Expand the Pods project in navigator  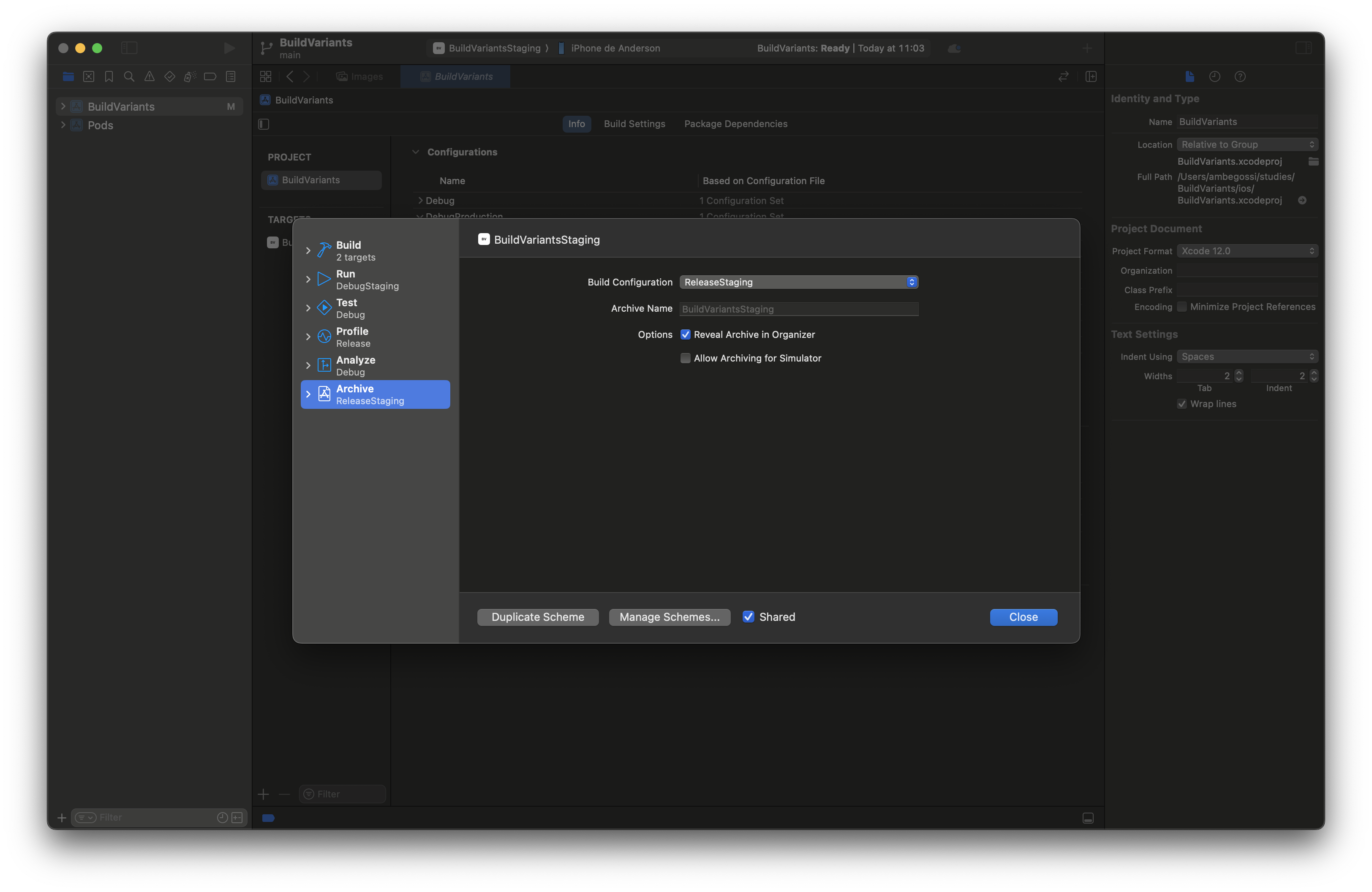pos(63,125)
